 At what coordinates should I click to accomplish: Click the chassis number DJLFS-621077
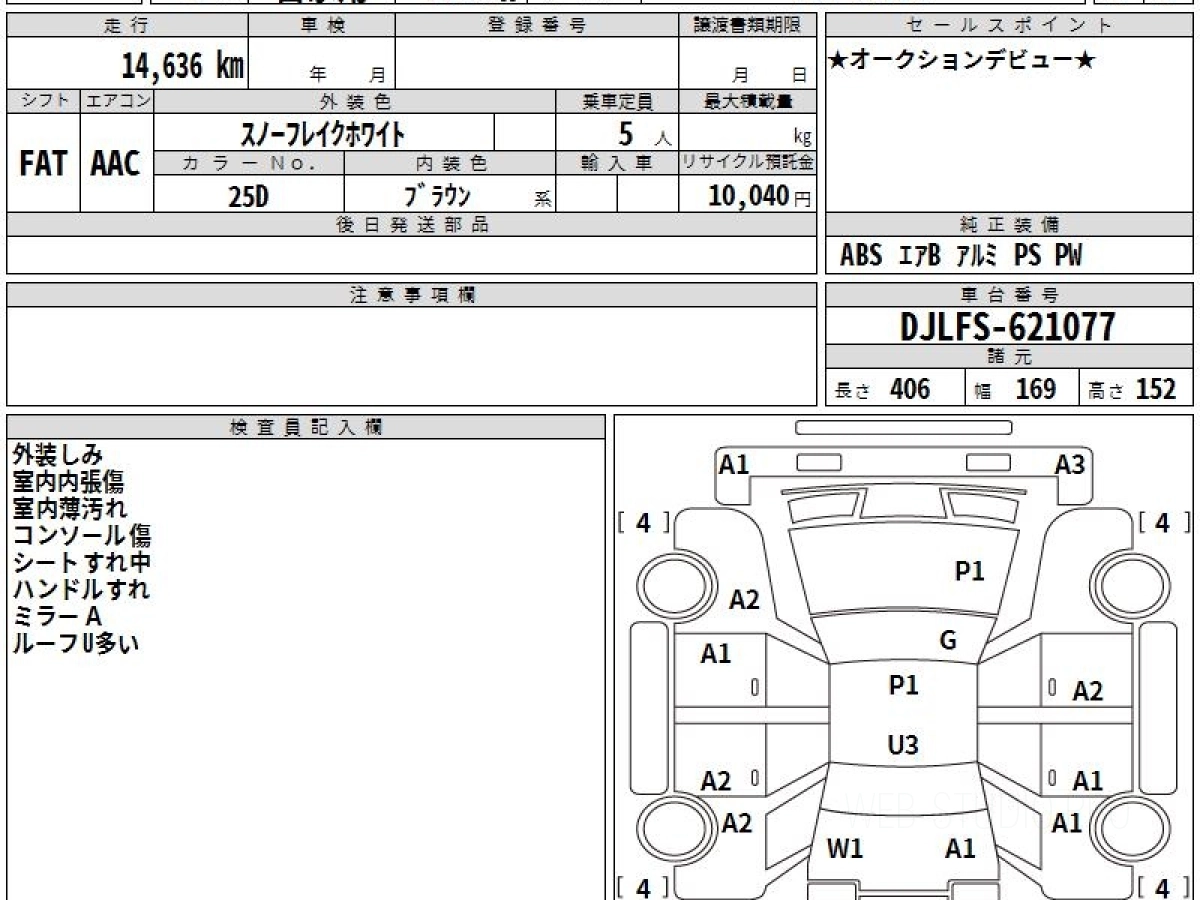(x=1008, y=326)
